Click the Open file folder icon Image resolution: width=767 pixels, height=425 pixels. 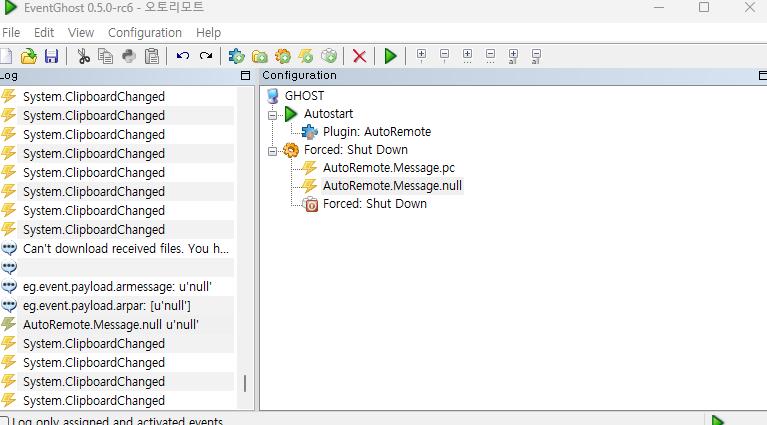(x=29, y=56)
